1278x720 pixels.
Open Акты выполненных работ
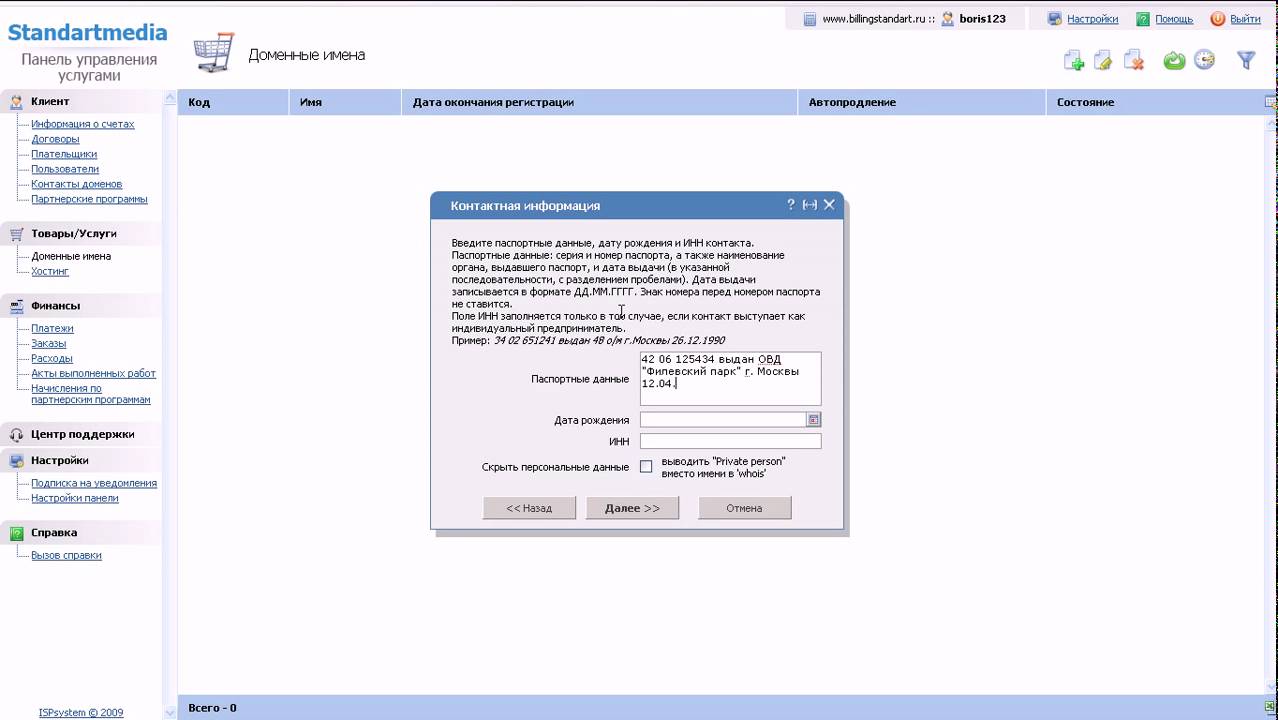pyautogui.click(x=93, y=373)
